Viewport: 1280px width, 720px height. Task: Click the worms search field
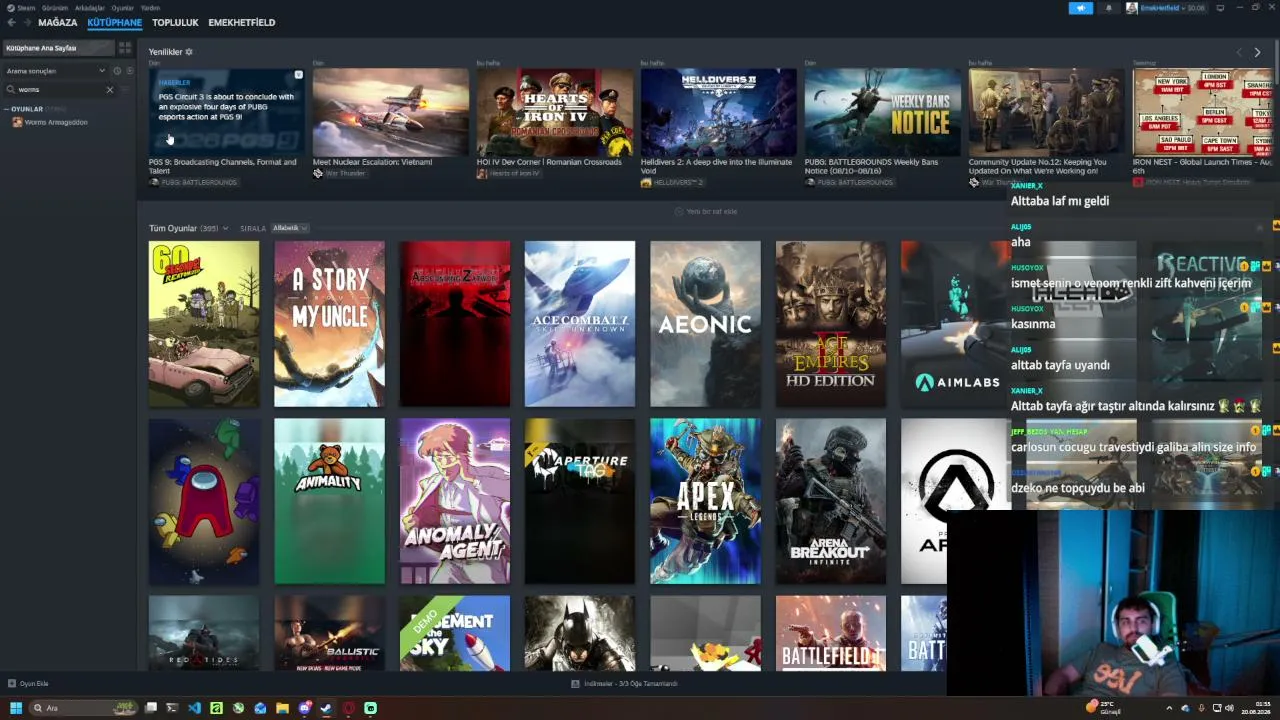(x=60, y=90)
